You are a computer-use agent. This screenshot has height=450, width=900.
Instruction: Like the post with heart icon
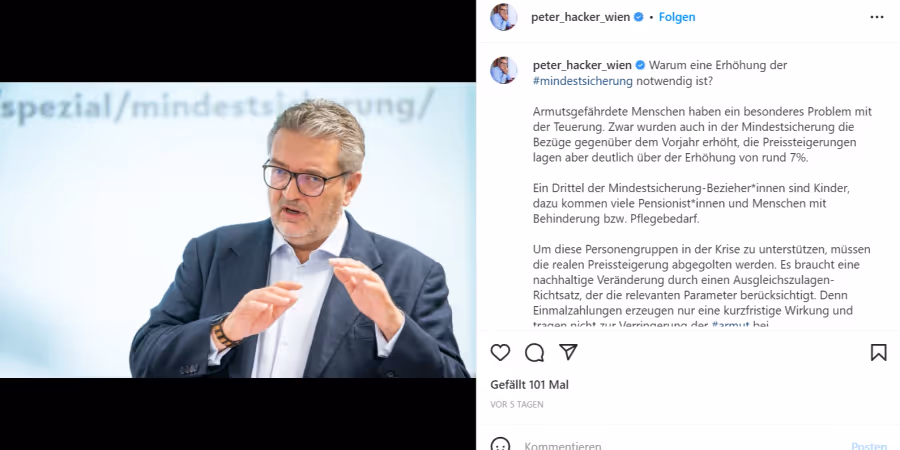pos(500,352)
